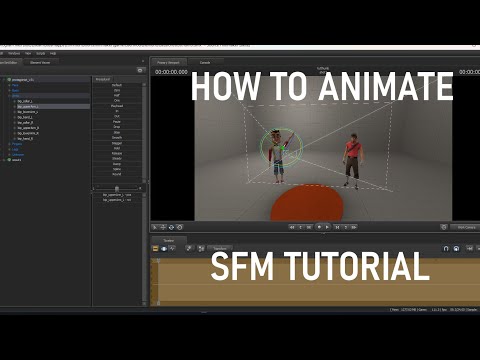This screenshot has width=480, height=360.
Task: Click the 00:00:00.000 timecode display
Action: [x=171, y=72]
